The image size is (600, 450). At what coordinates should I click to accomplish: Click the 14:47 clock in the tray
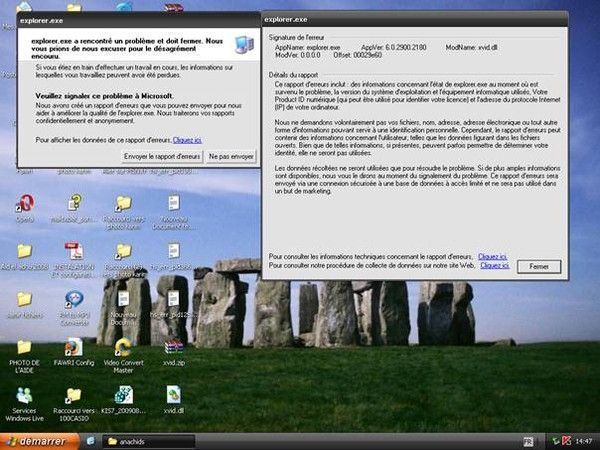584,442
